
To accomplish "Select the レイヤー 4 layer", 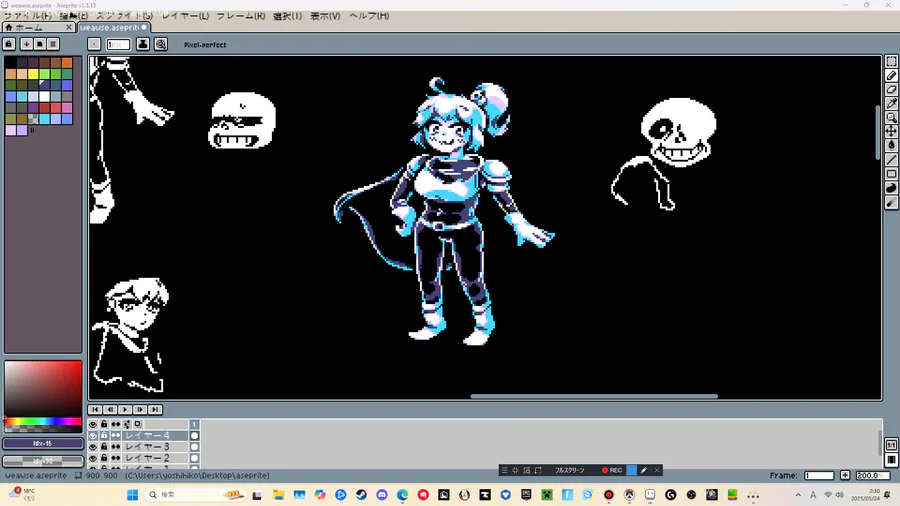I will [155, 435].
